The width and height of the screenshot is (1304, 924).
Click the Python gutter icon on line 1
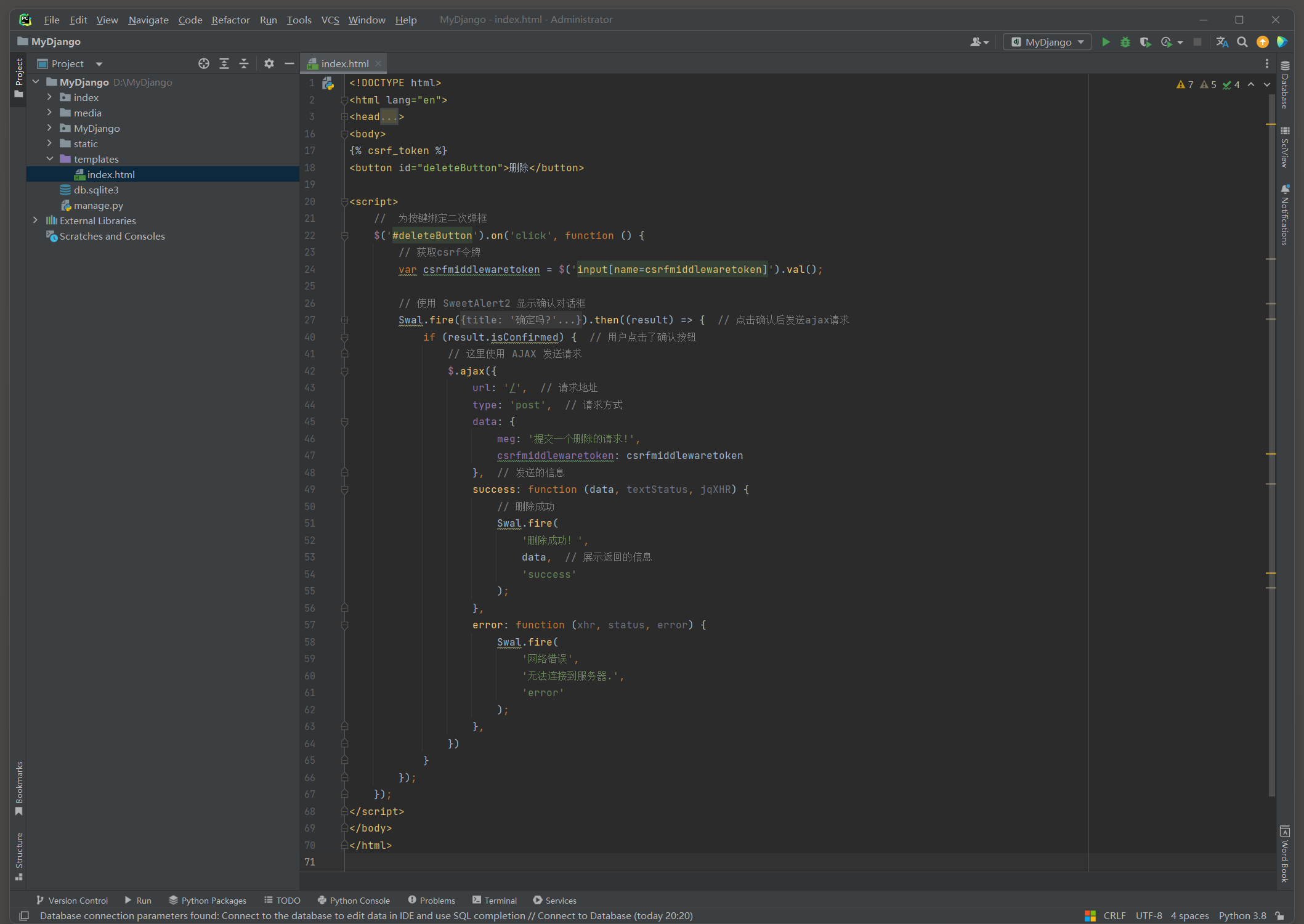pyautogui.click(x=328, y=83)
